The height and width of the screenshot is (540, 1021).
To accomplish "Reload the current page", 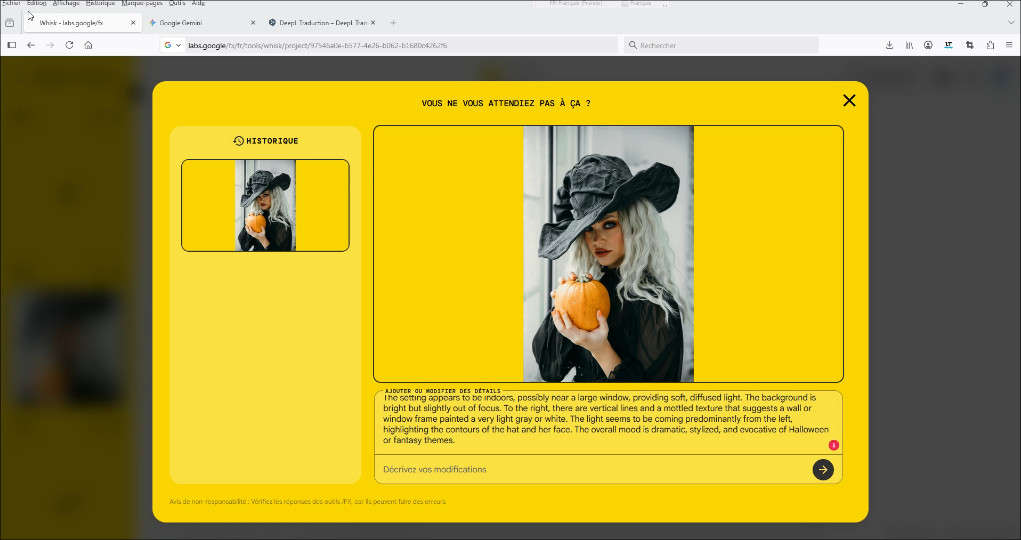I will click(69, 45).
